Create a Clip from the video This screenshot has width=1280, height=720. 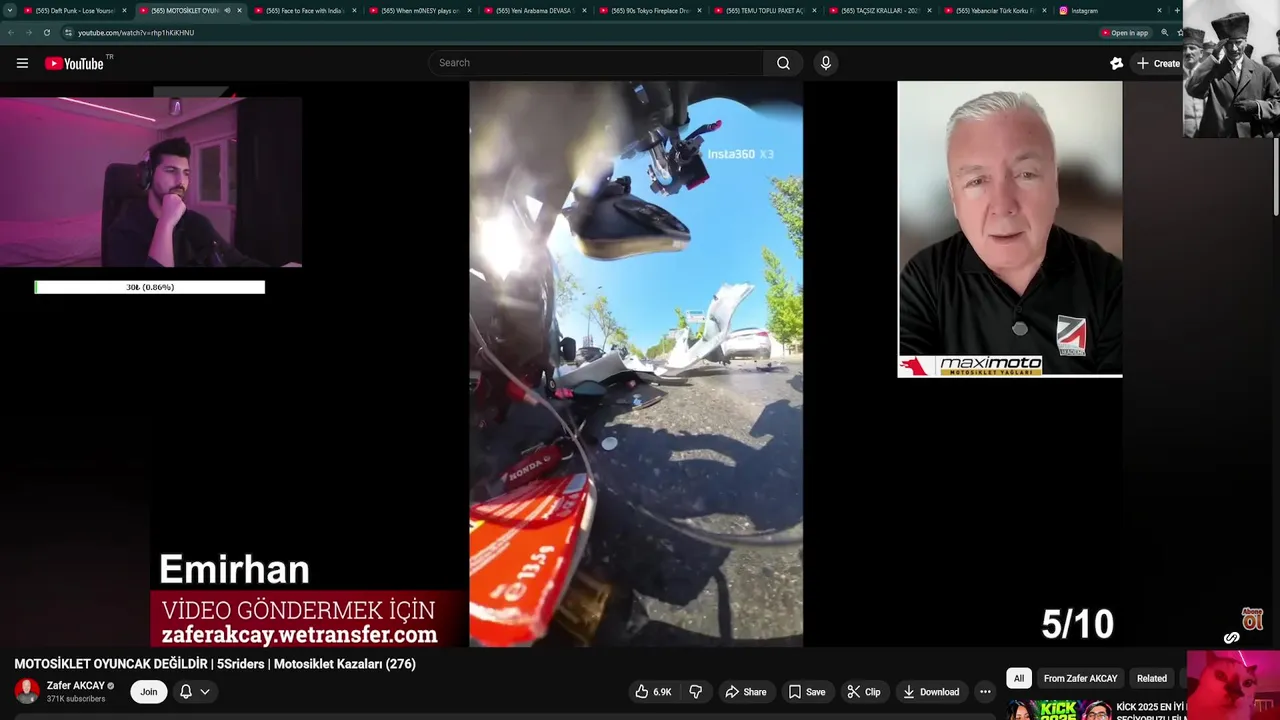pyautogui.click(x=864, y=692)
